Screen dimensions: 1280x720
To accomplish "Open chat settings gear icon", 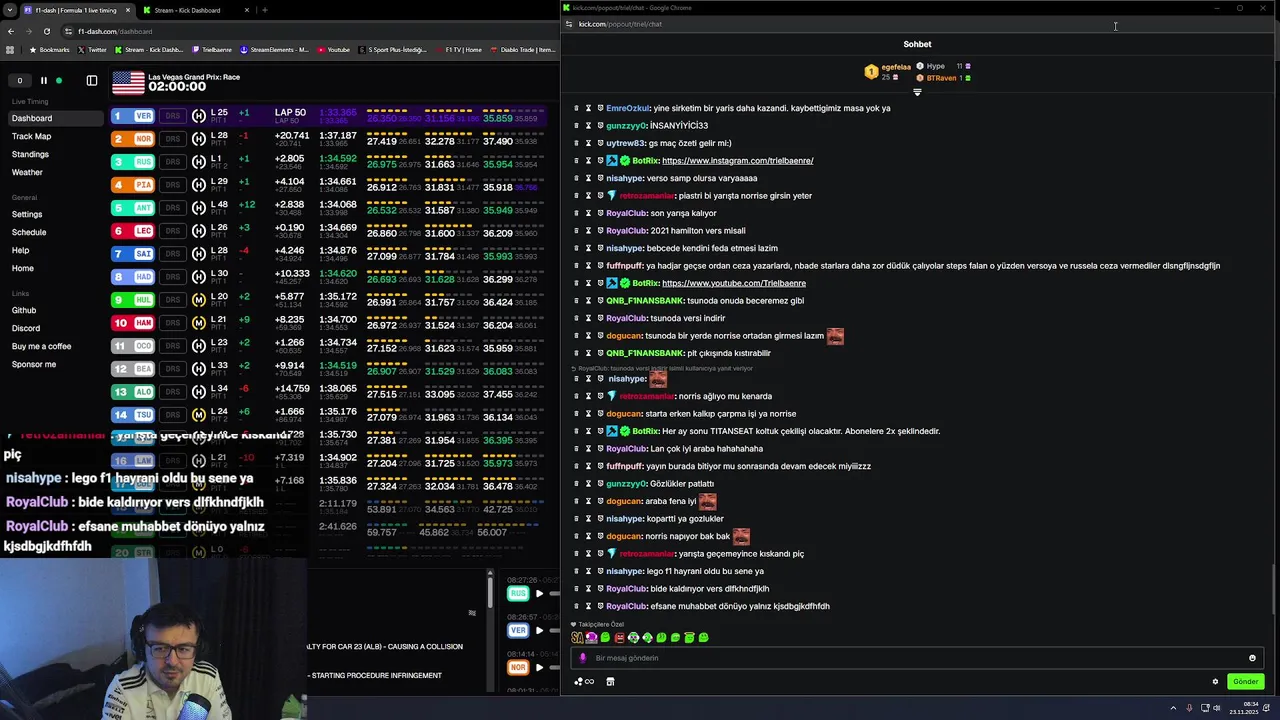I will tap(1215, 682).
